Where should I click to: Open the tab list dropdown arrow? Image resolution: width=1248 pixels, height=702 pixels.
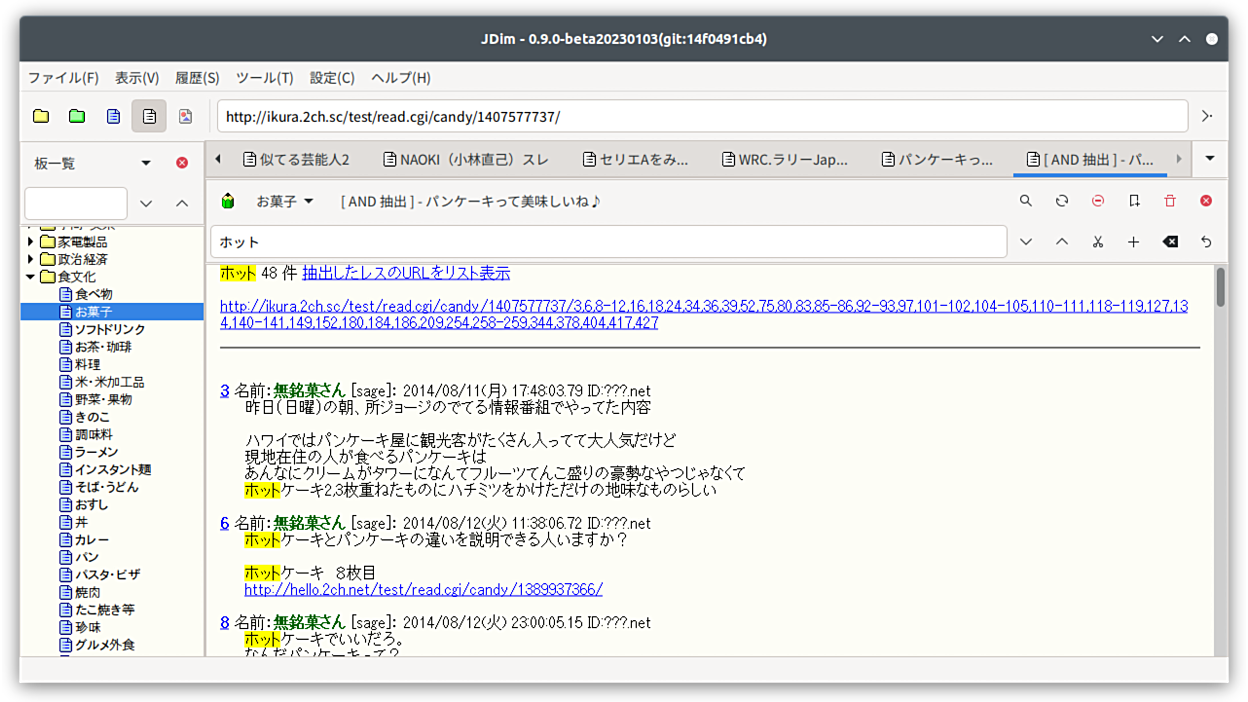click(x=1210, y=159)
